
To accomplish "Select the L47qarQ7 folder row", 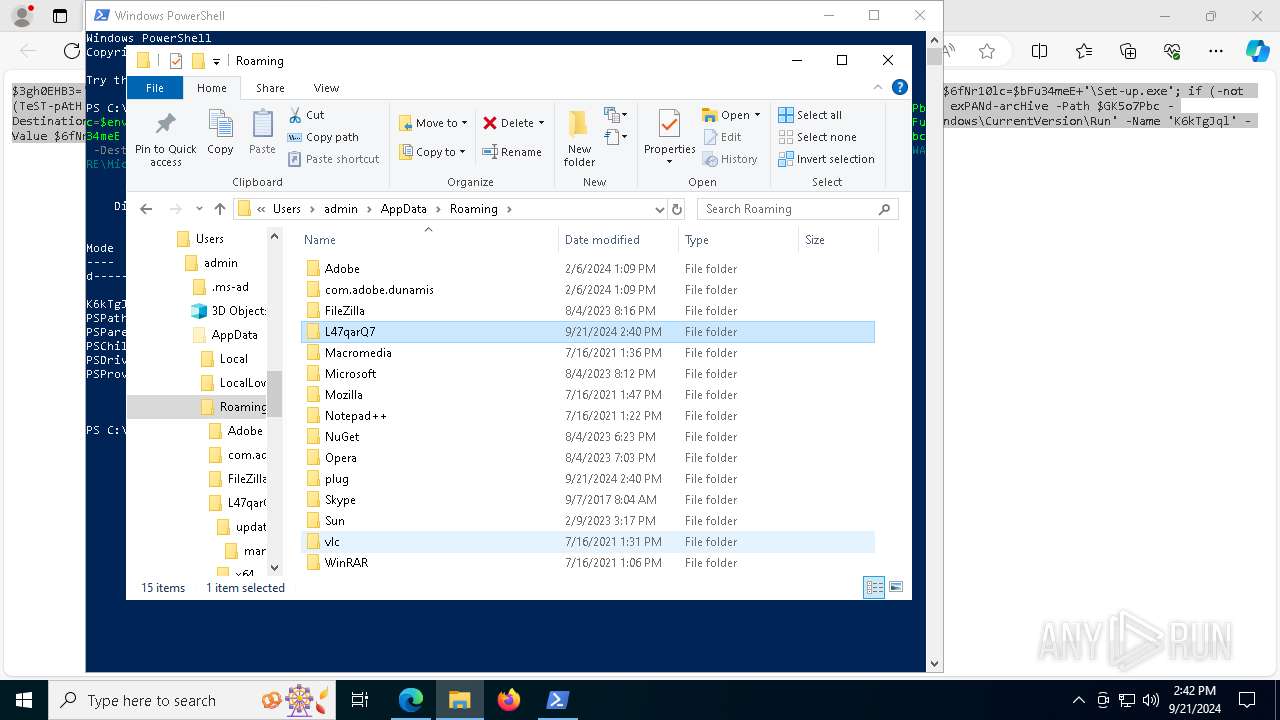I will [x=588, y=332].
